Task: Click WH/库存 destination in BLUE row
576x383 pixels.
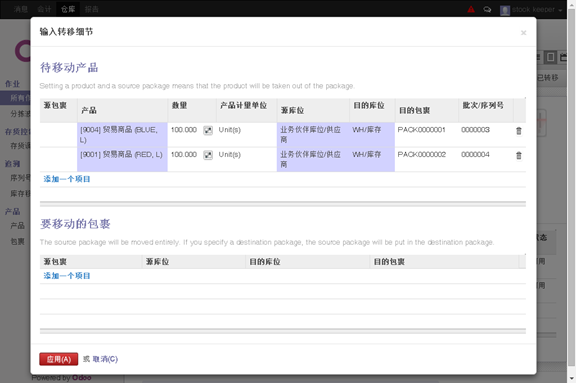Action: click(x=372, y=135)
